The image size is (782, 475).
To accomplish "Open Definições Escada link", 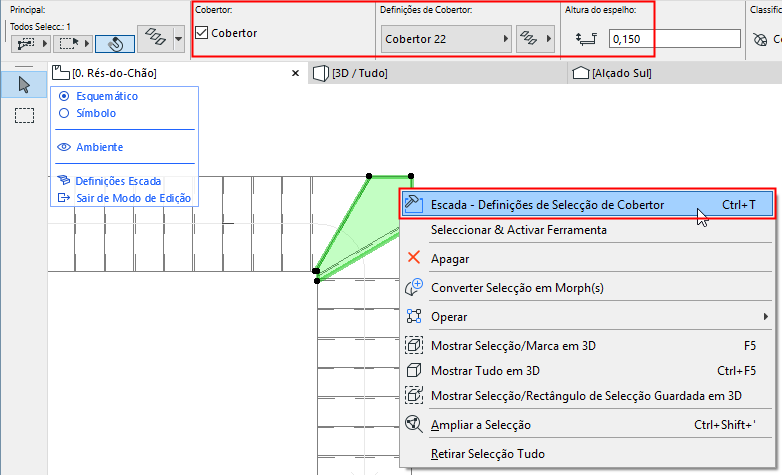I will (x=118, y=181).
